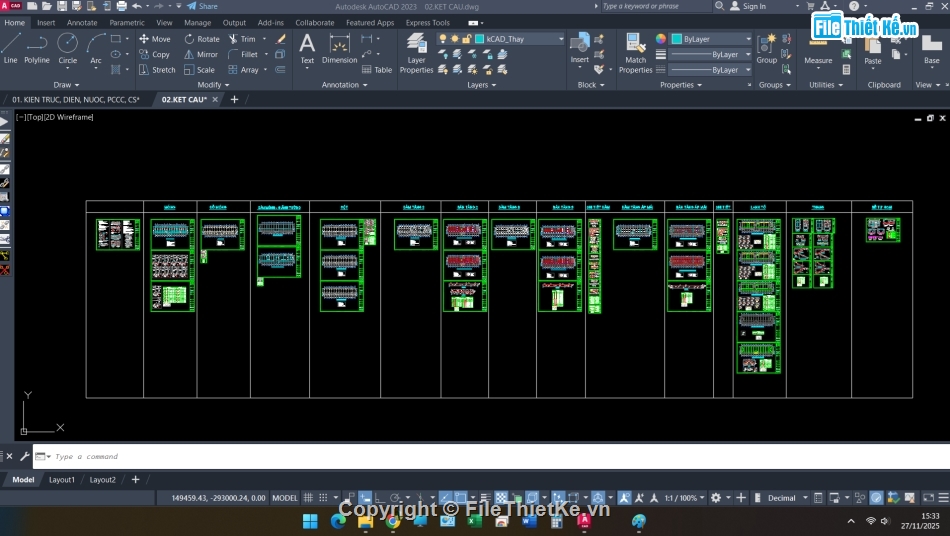Click the Plot printer icon in quick access toolbar

coord(122,6)
